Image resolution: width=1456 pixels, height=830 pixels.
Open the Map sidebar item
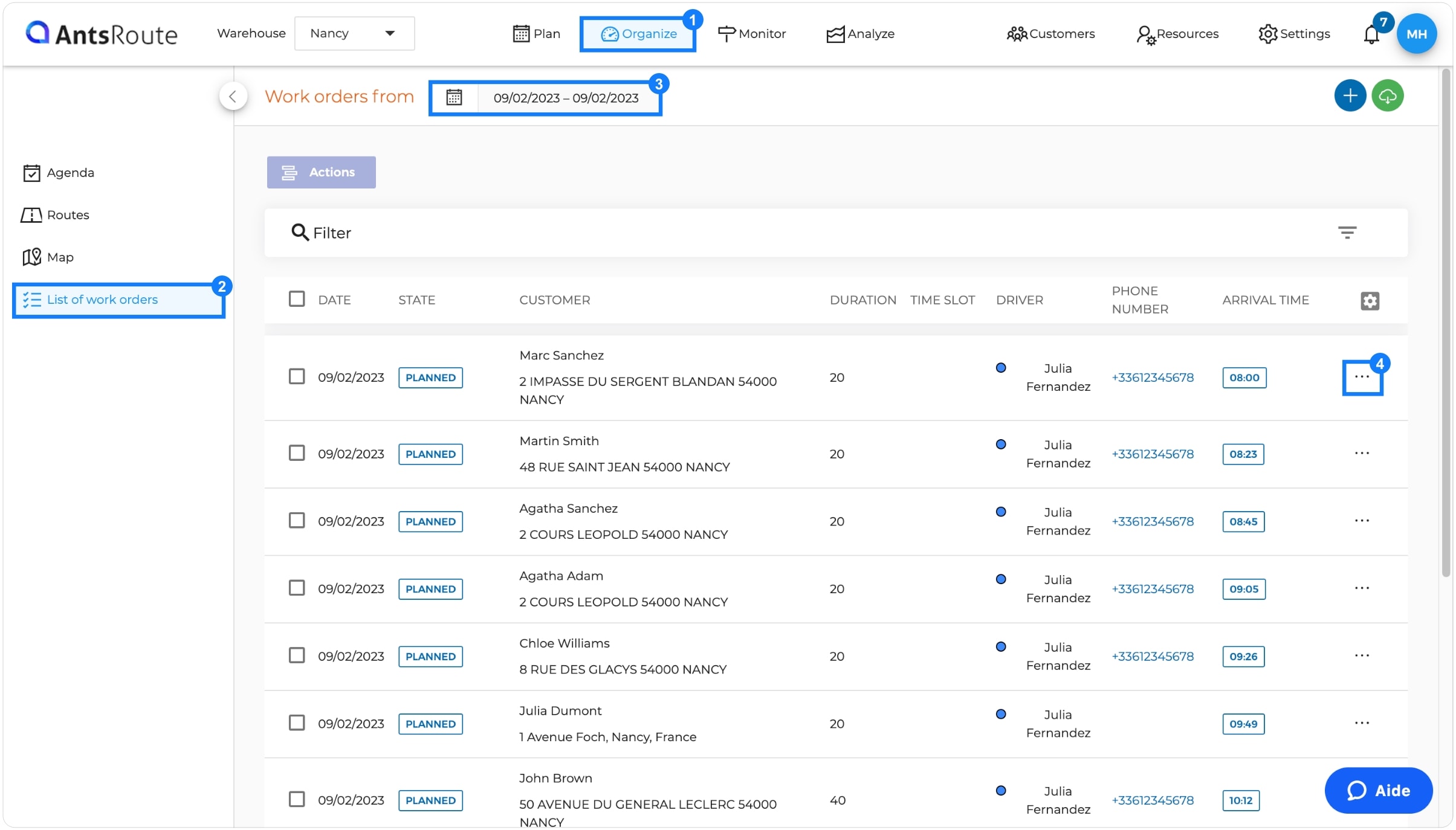coord(48,257)
